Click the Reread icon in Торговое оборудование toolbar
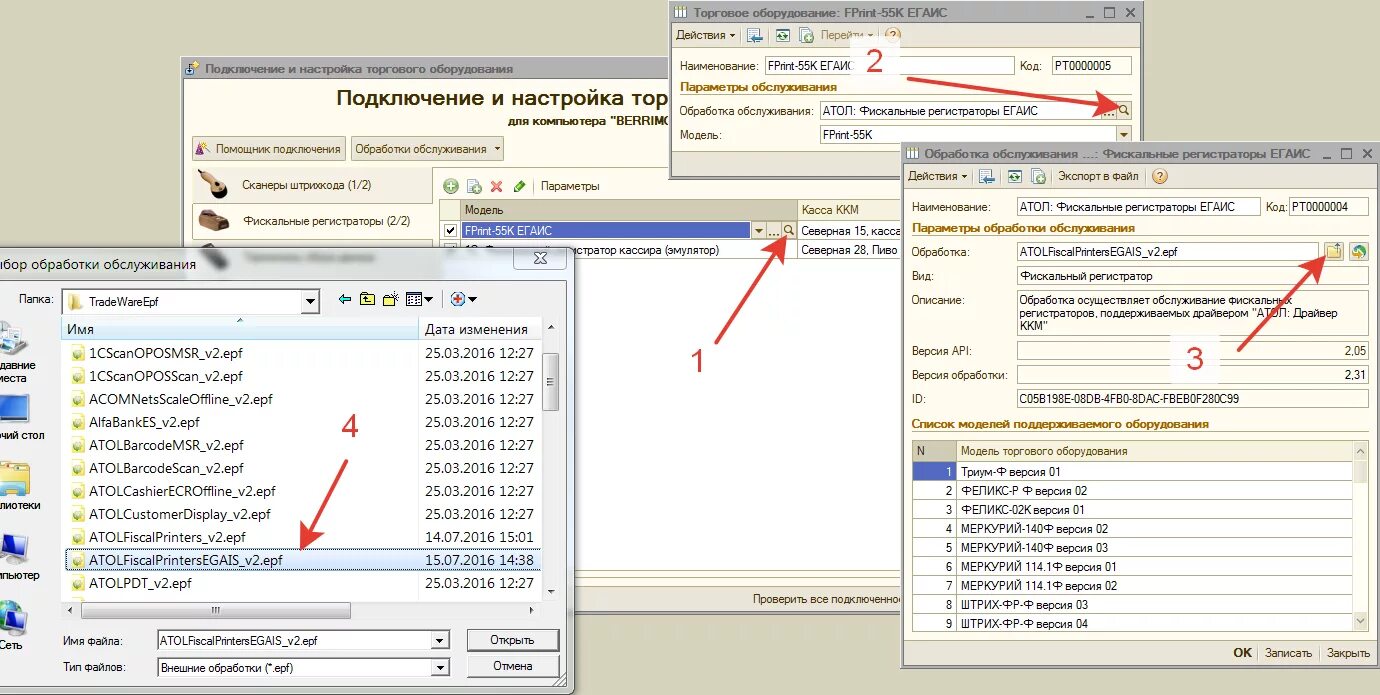Image resolution: width=1380 pixels, height=695 pixels. click(x=782, y=35)
